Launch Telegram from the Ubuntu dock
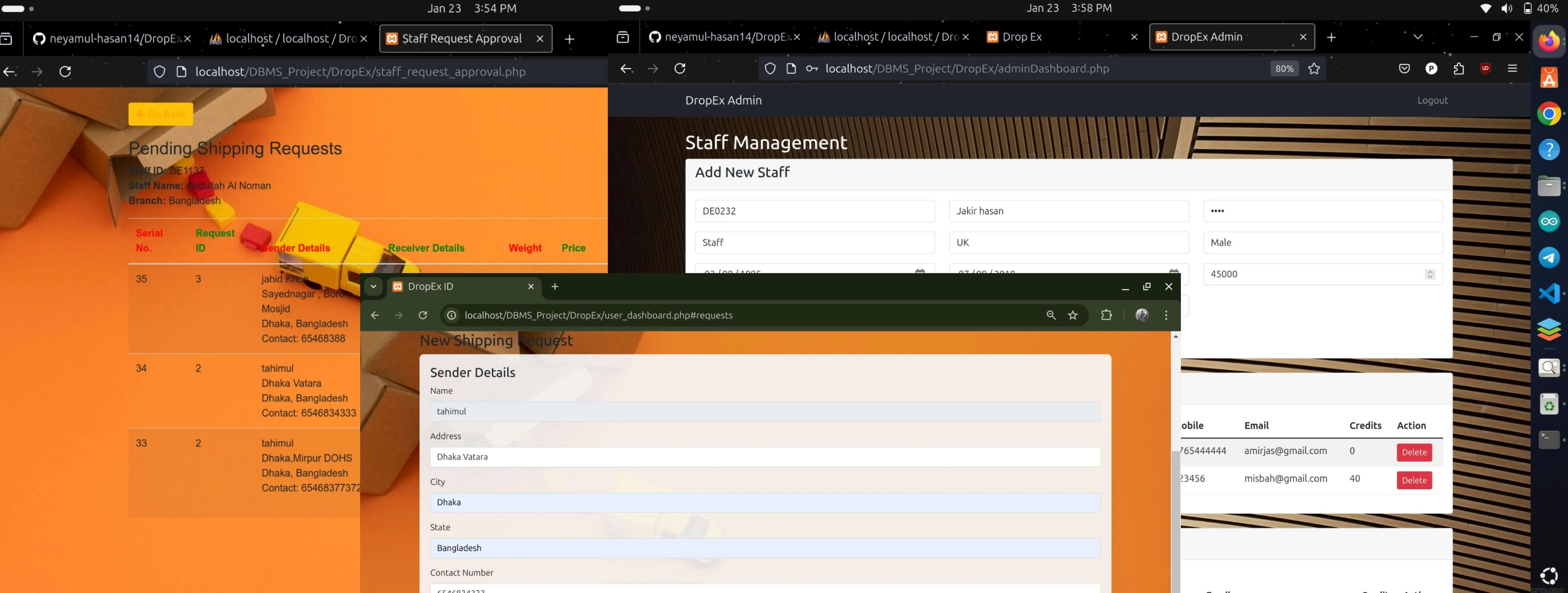The image size is (1568, 593). [x=1549, y=258]
